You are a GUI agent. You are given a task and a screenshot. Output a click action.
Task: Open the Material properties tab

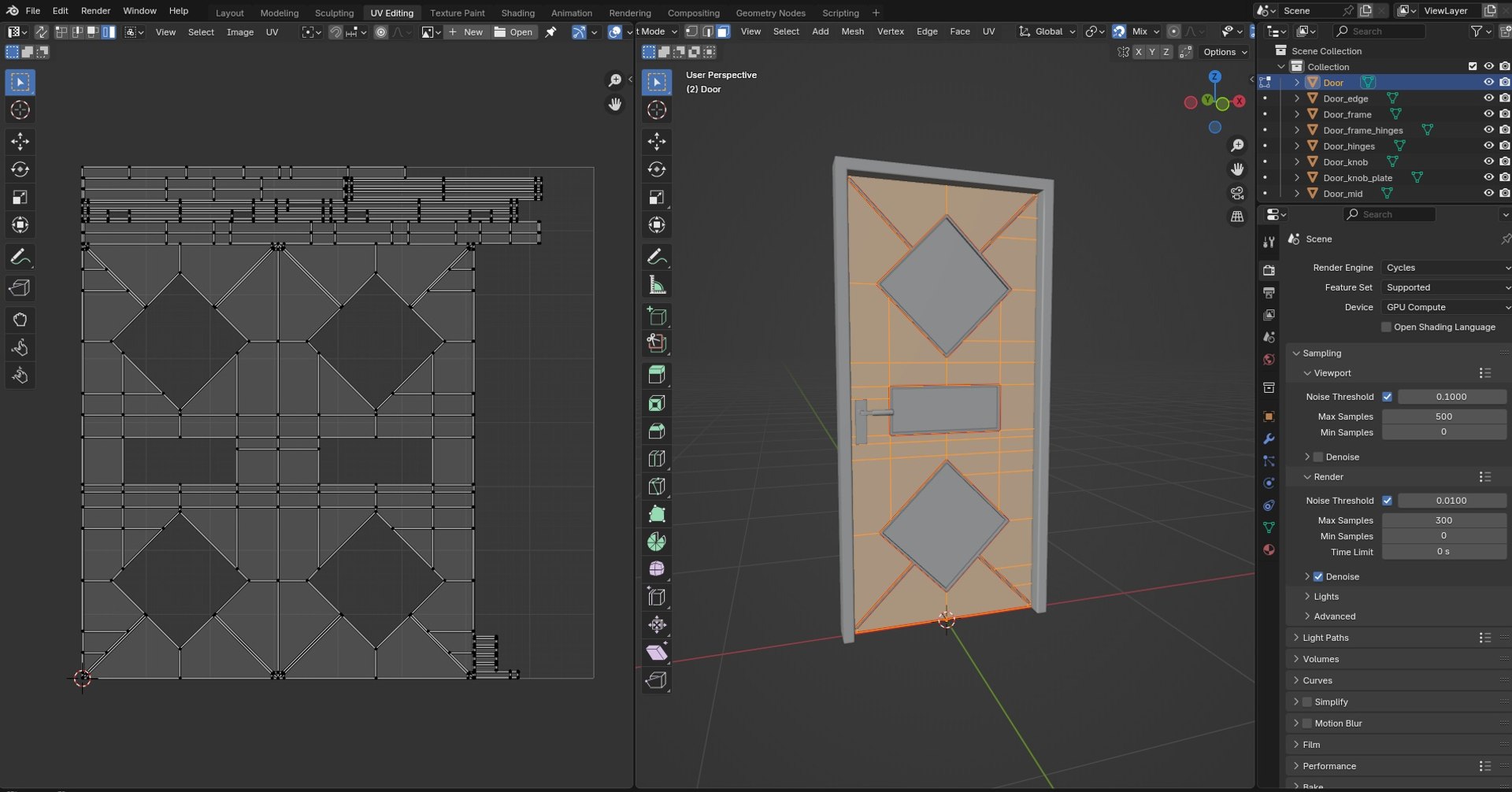coord(1269,550)
